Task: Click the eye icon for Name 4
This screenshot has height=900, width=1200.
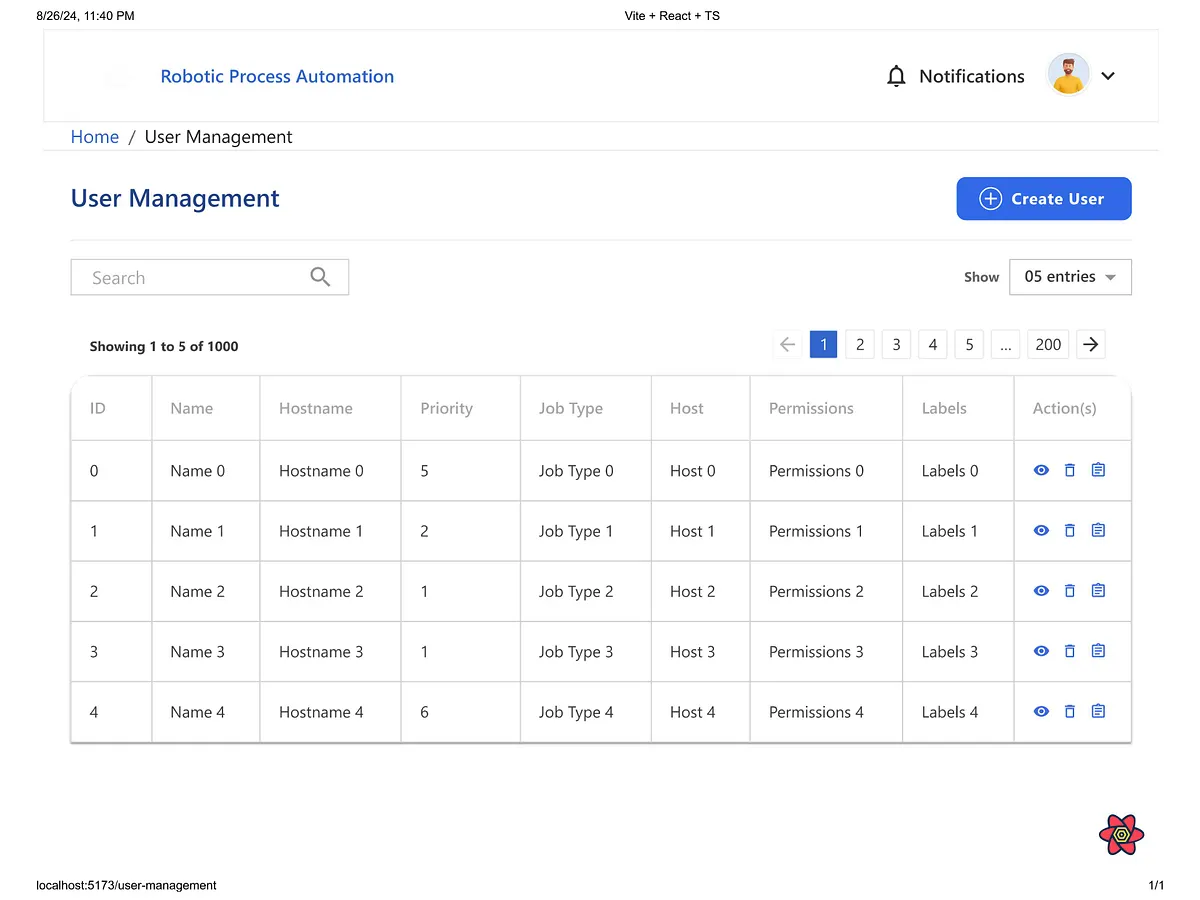Action: click(x=1041, y=711)
